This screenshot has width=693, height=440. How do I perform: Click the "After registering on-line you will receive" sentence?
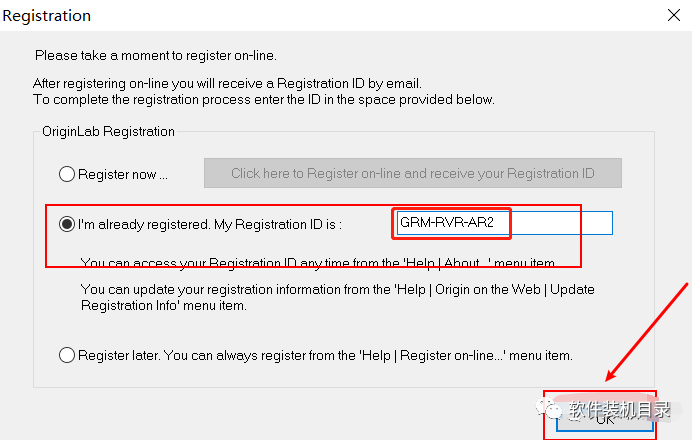point(227,83)
